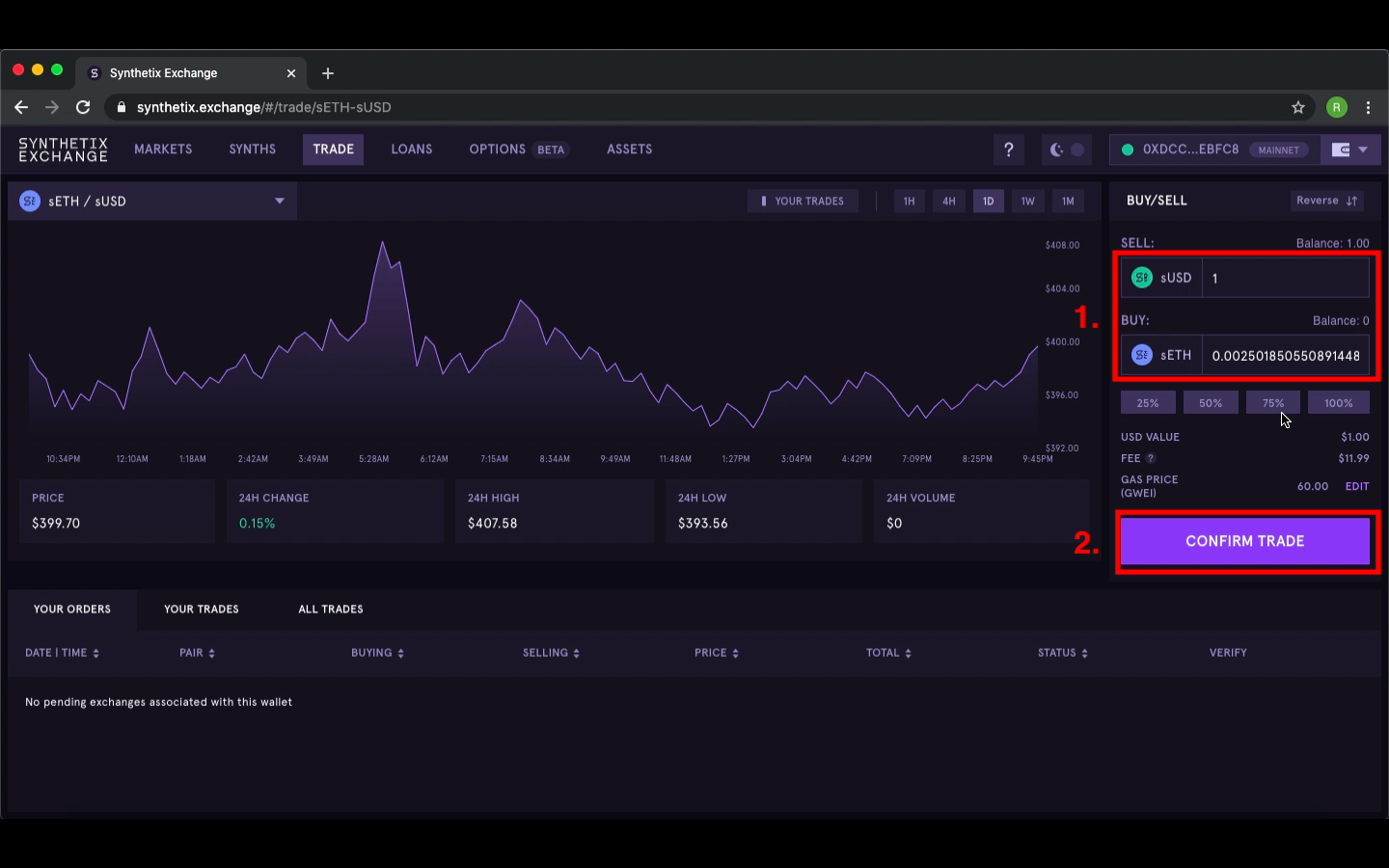Open the Chrome three-dot menu
Viewport: 1389px width, 868px height.
pyautogui.click(x=1368, y=107)
